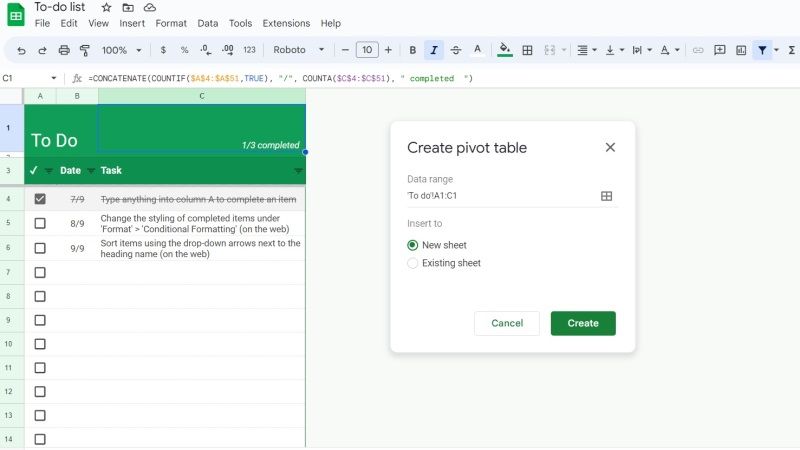Open fill color paint bucket
This screenshot has width=800, height=450.
505,49
